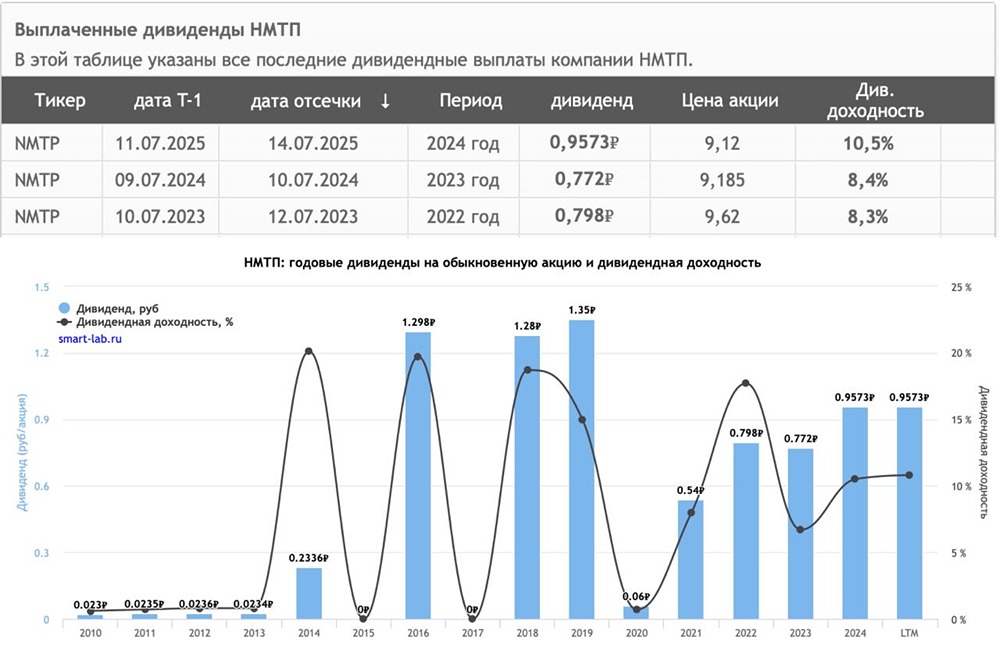This screenshot has height=654, width=1000.
Task: Open the smart-lab.ru link
Action: (90, 339)
